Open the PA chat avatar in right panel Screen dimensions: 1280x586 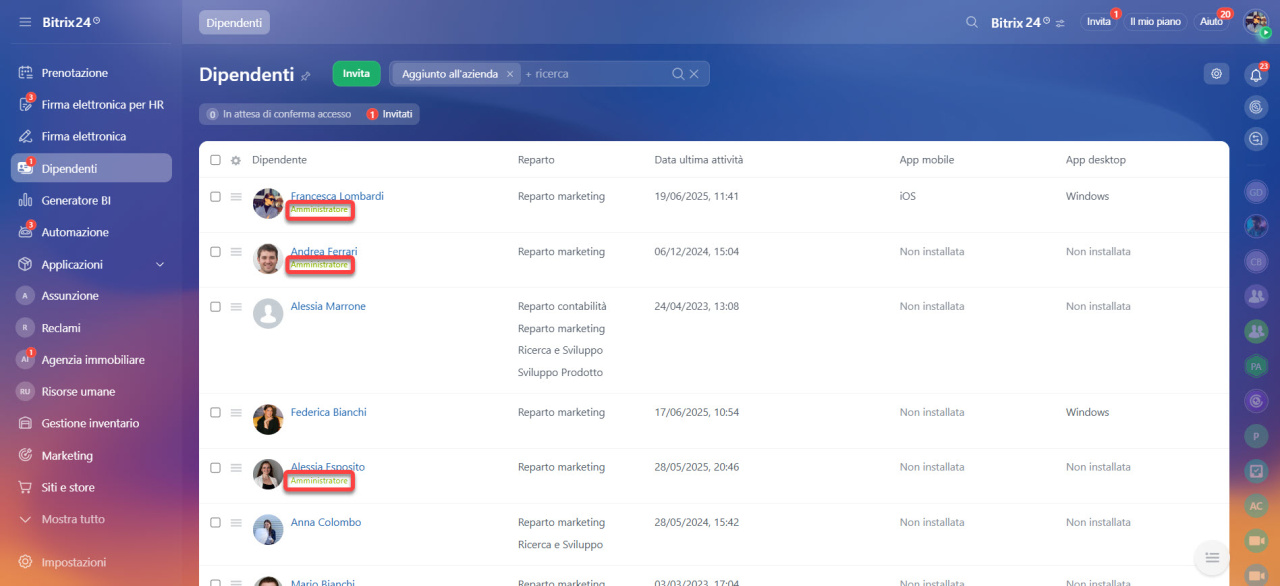click(1256, 366)
